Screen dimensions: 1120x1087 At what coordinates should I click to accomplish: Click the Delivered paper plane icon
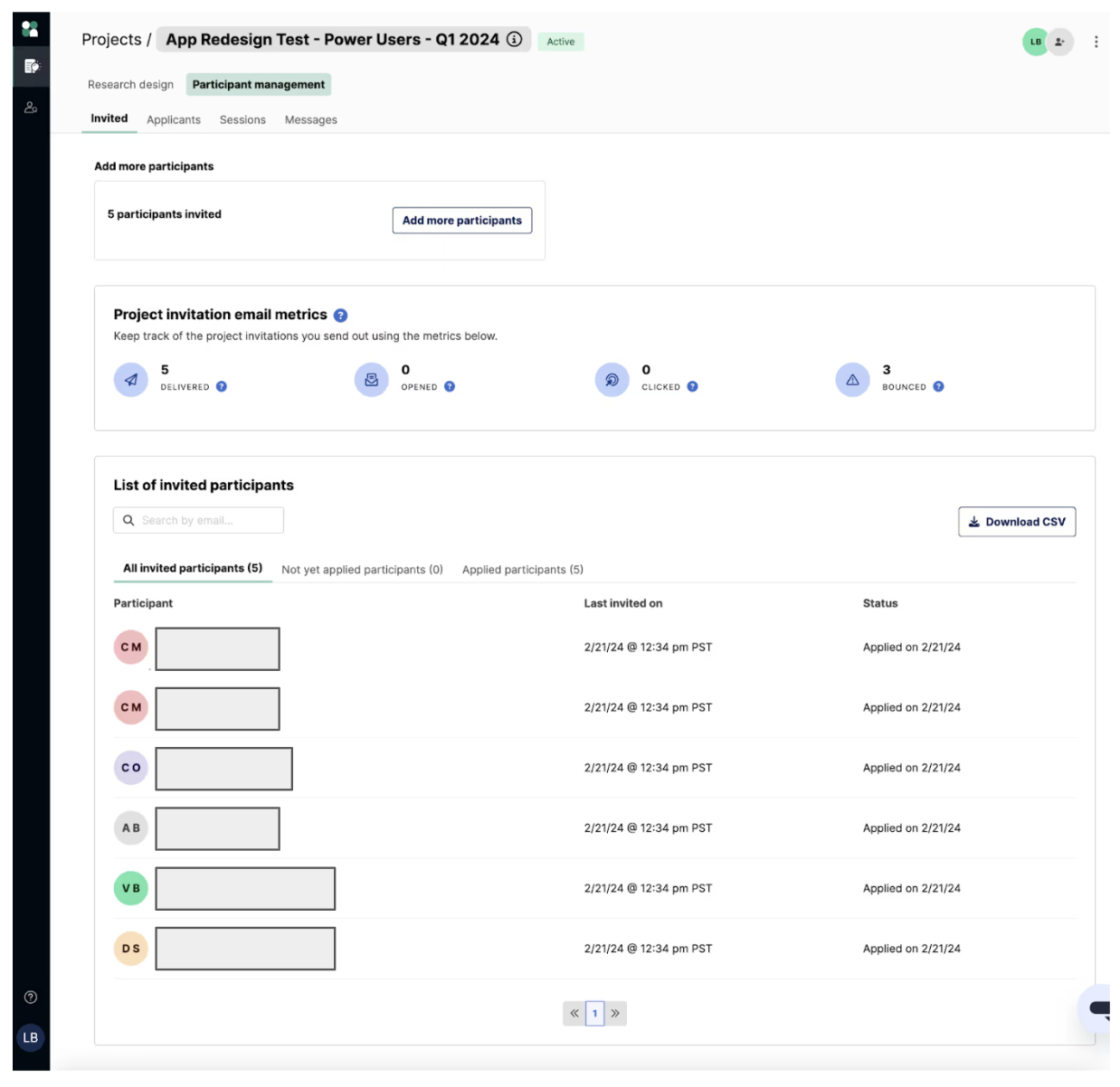point(131,380)
